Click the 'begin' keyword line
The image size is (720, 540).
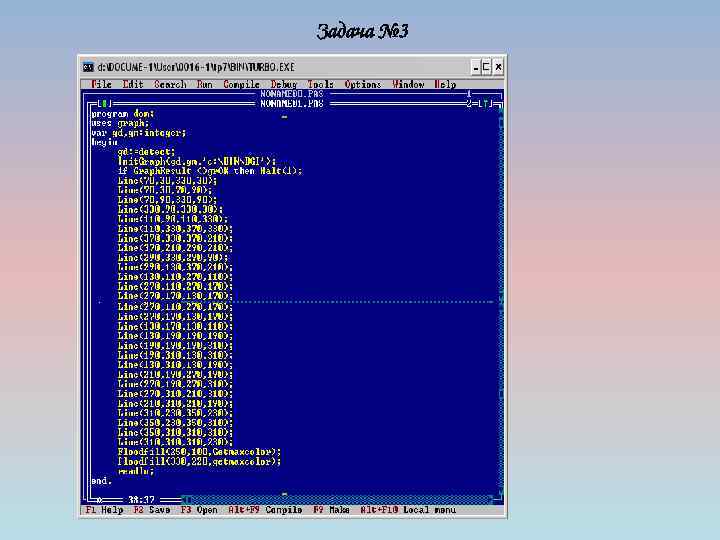104,142
